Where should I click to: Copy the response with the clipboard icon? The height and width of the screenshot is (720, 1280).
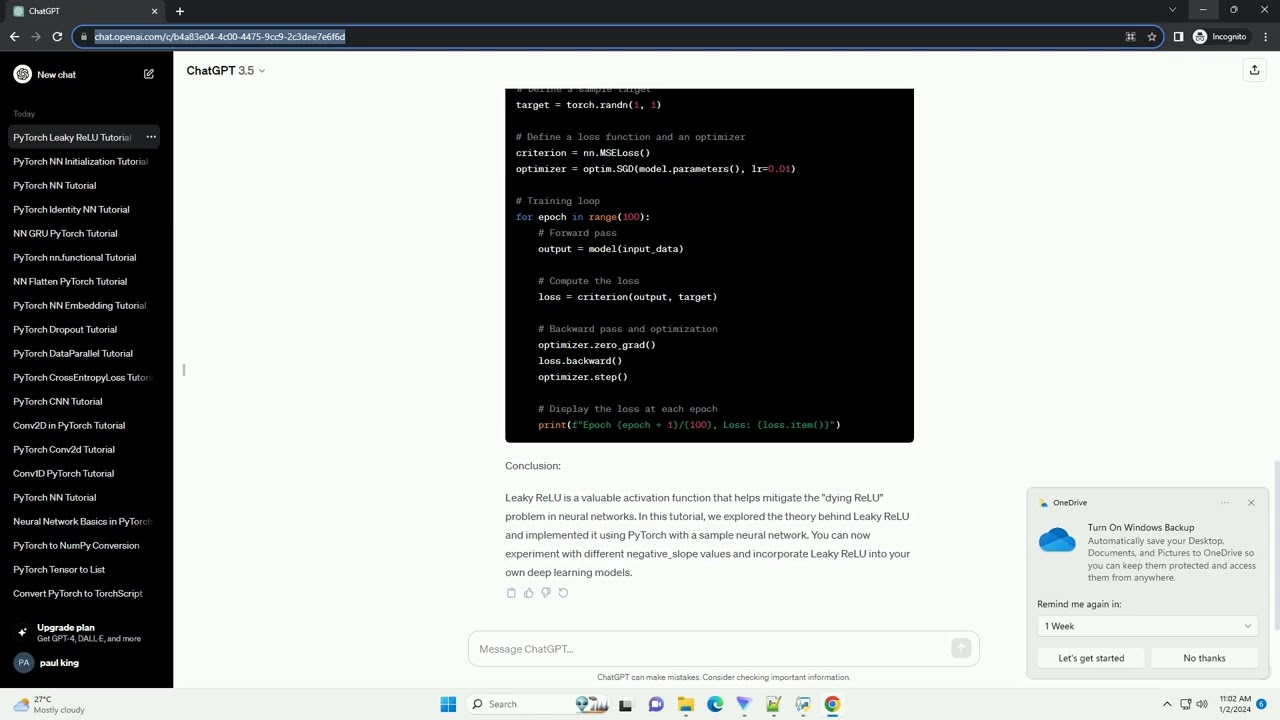(511, 593)
